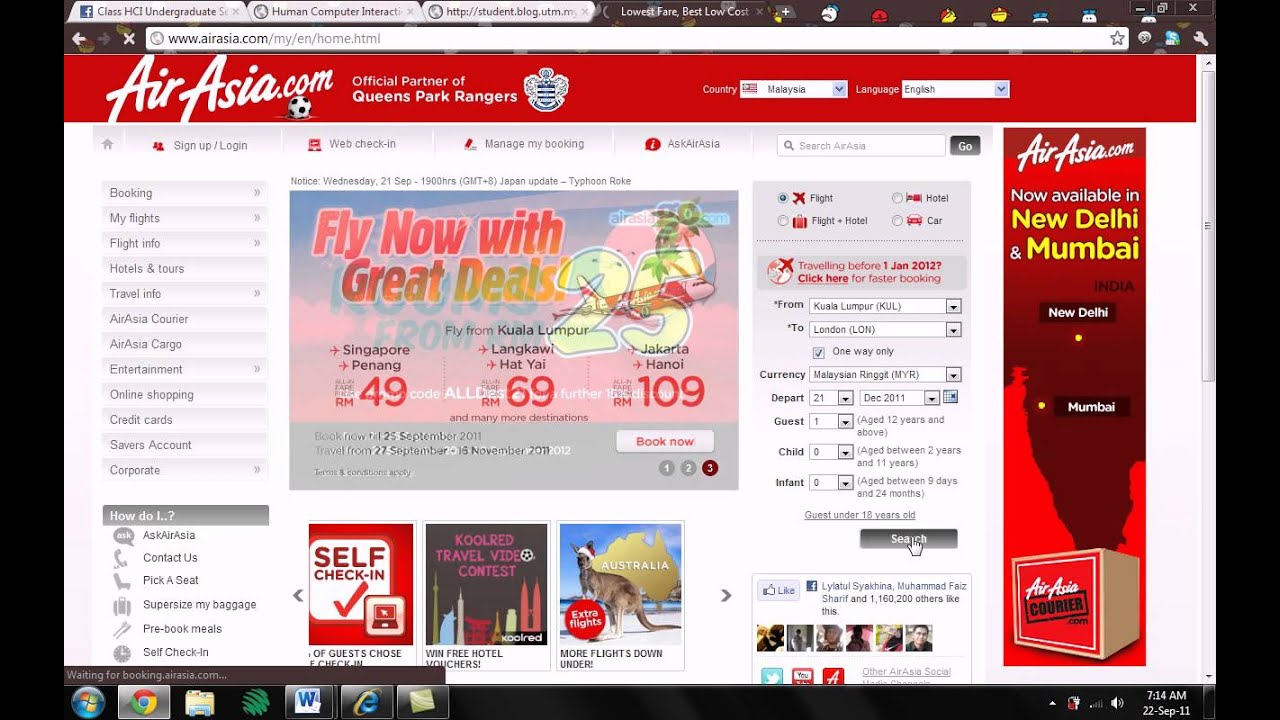1280x720 pixels.
Task: Open the Infant count dropdown
Action: [x=831, y=483]
